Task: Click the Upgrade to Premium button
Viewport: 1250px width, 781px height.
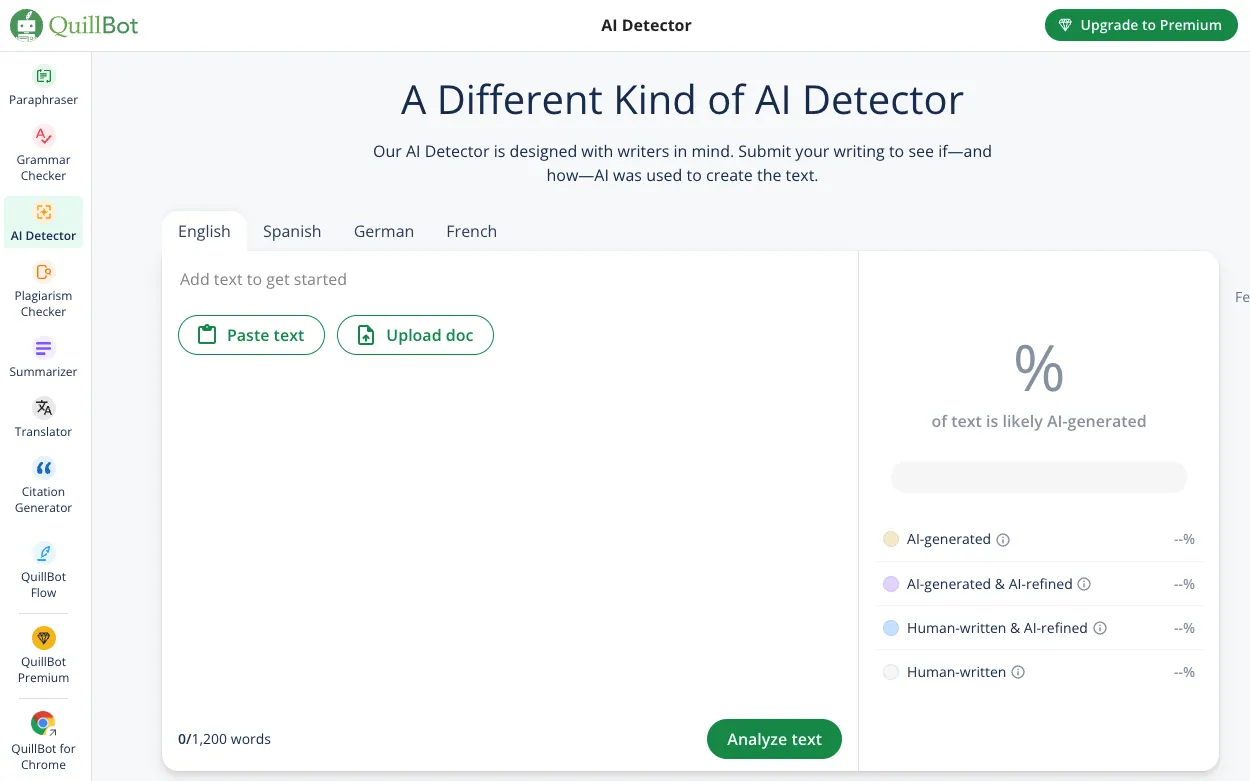Action: pos(1140,25)
